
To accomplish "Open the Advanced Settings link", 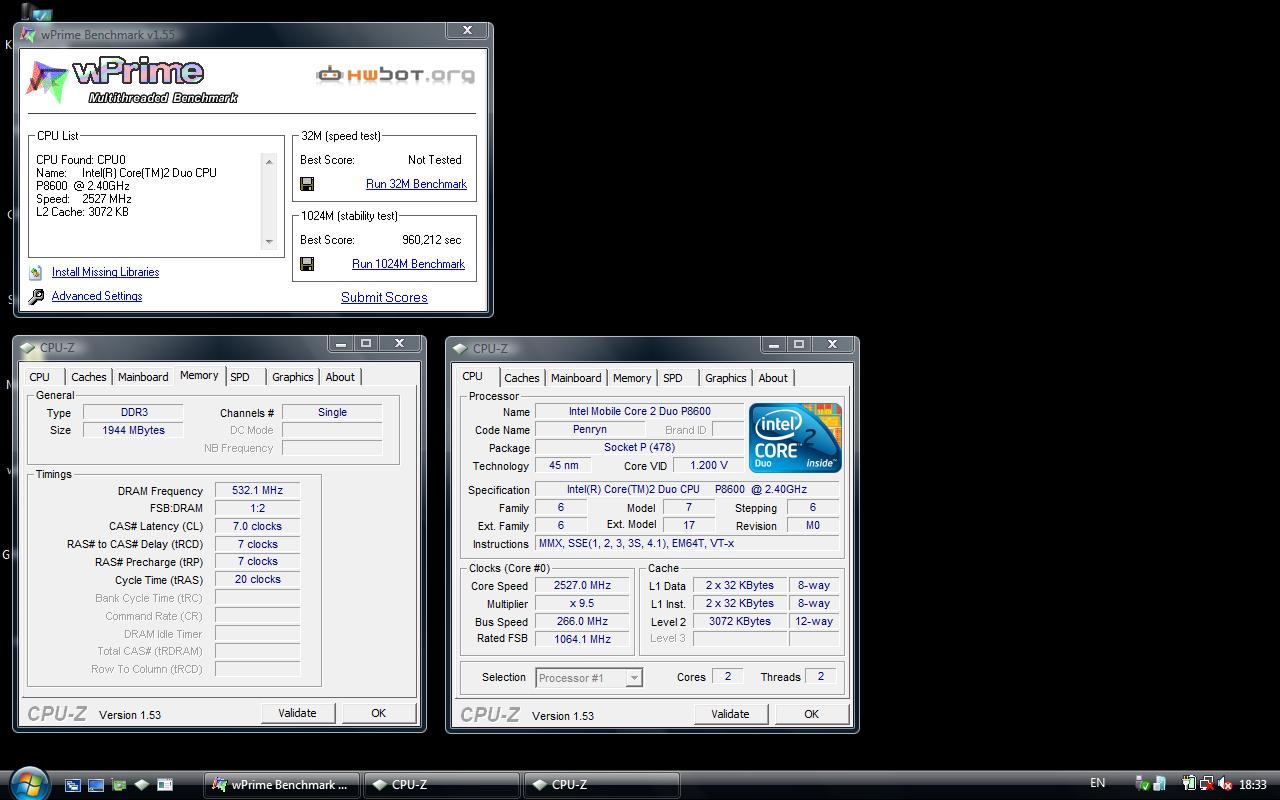I will pyautogui.click(x=97, y=296).
